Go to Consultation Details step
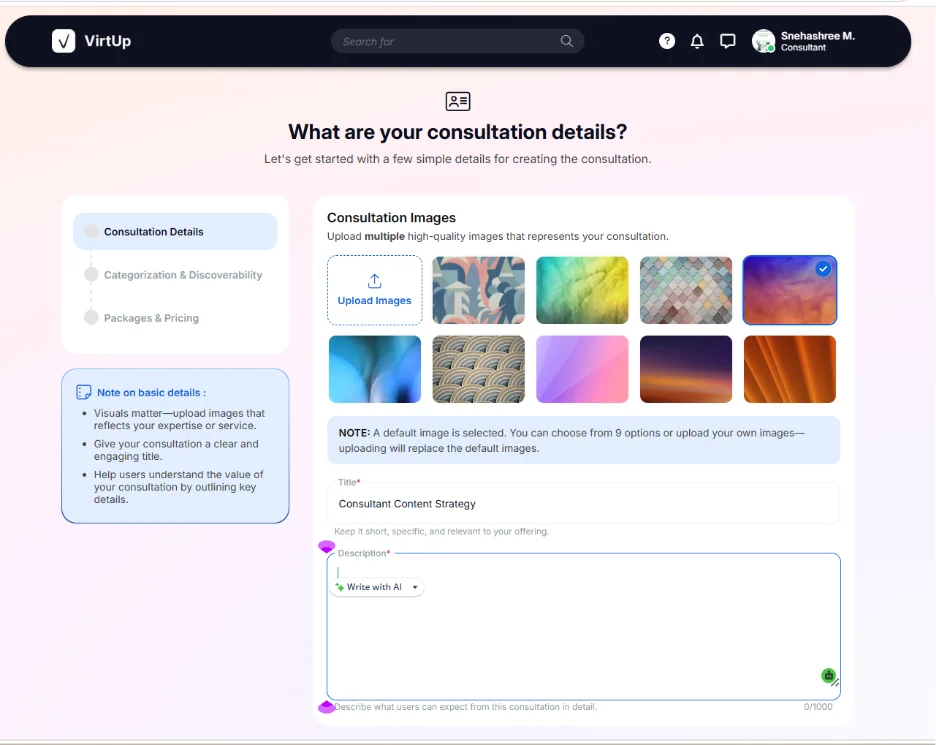The height and width of the screenshot is (745, 936). click(x=175, y=232)
